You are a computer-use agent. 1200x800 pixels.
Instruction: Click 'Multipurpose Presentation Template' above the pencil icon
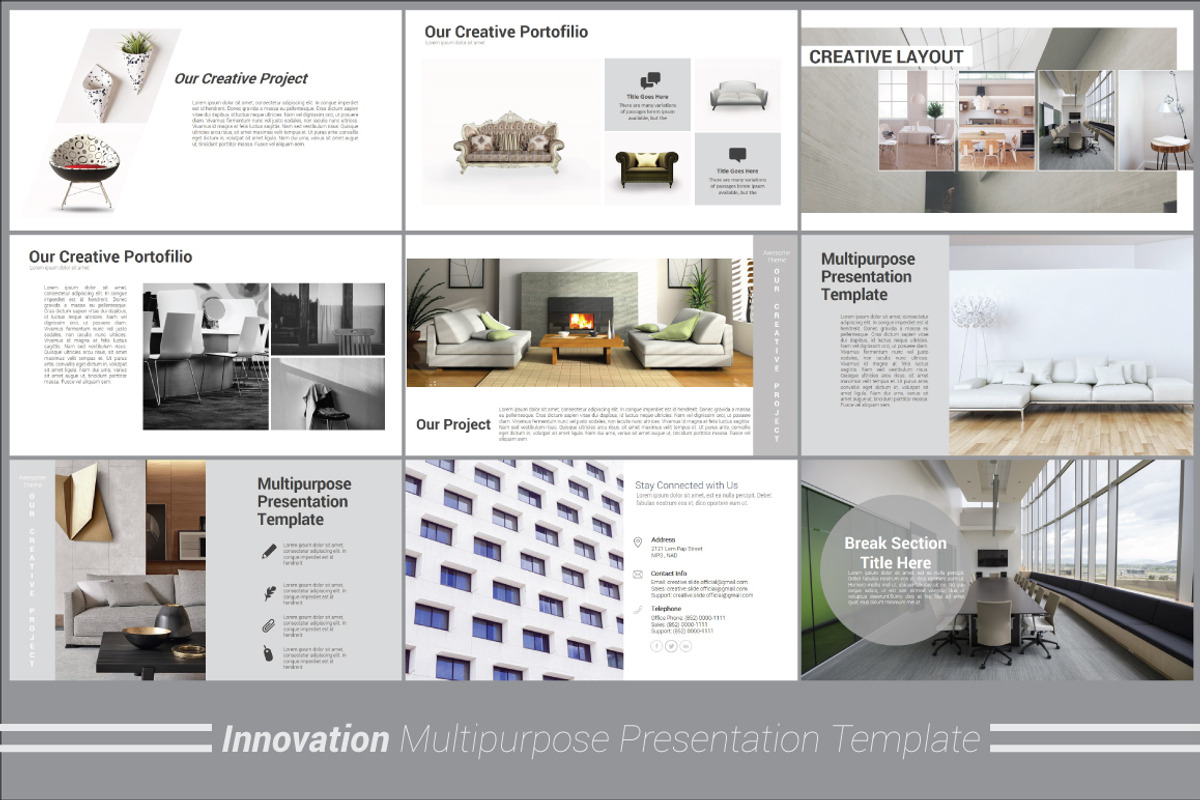click(x=304, y=502)
